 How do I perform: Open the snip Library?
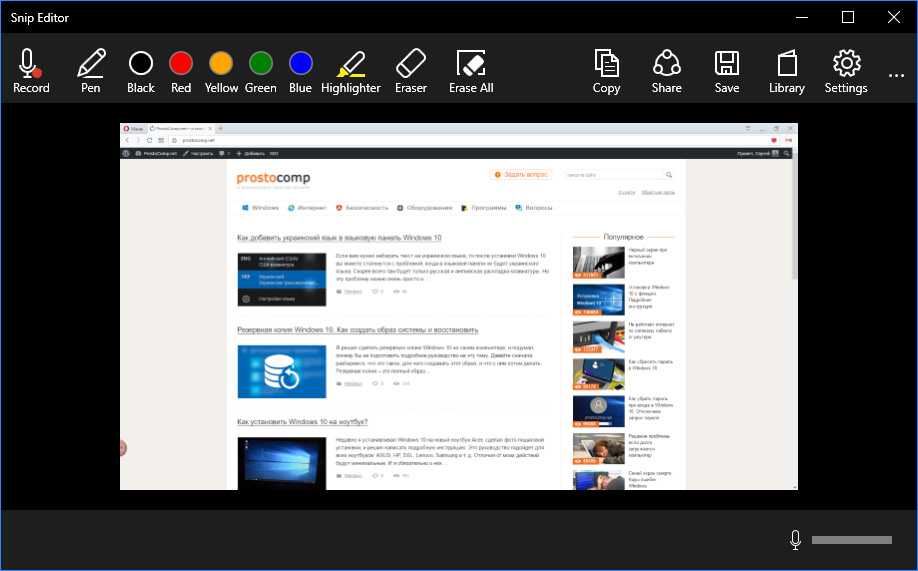[787, 70]
